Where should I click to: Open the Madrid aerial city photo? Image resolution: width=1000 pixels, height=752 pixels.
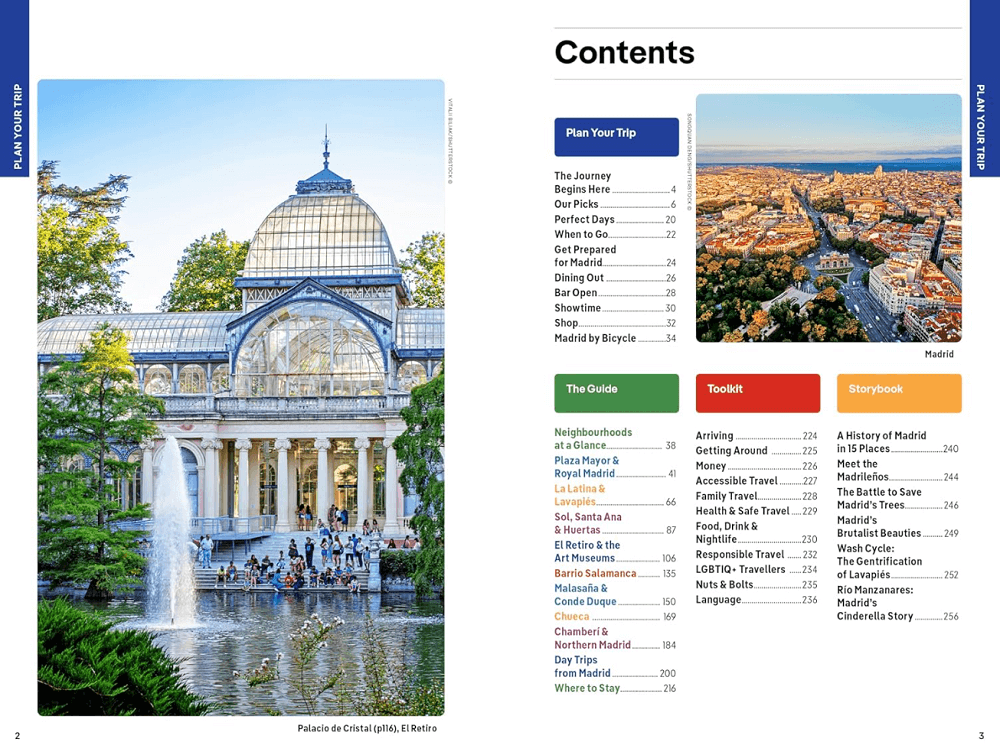click(x=828, y=218)
